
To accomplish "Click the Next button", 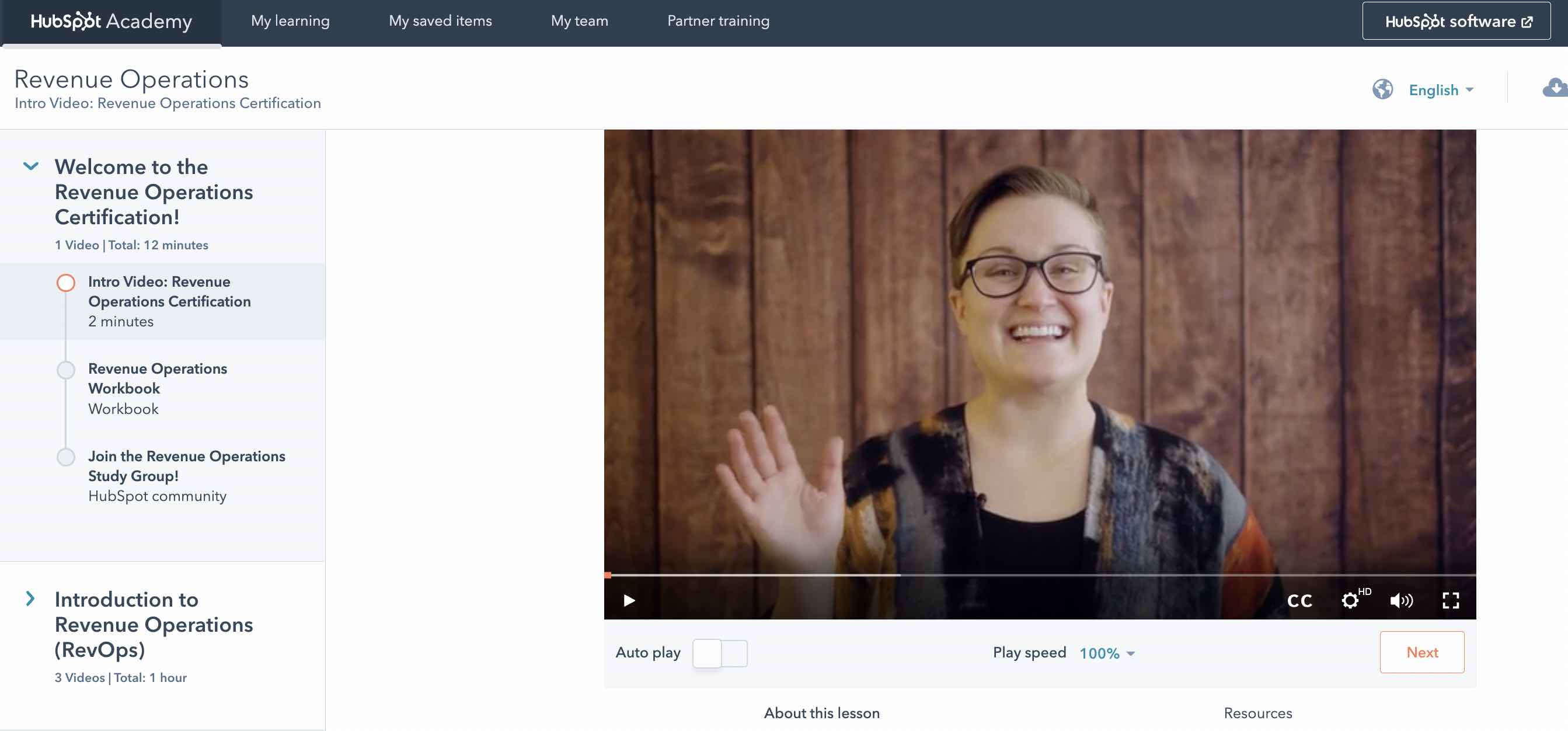I will pos(1423,652).
